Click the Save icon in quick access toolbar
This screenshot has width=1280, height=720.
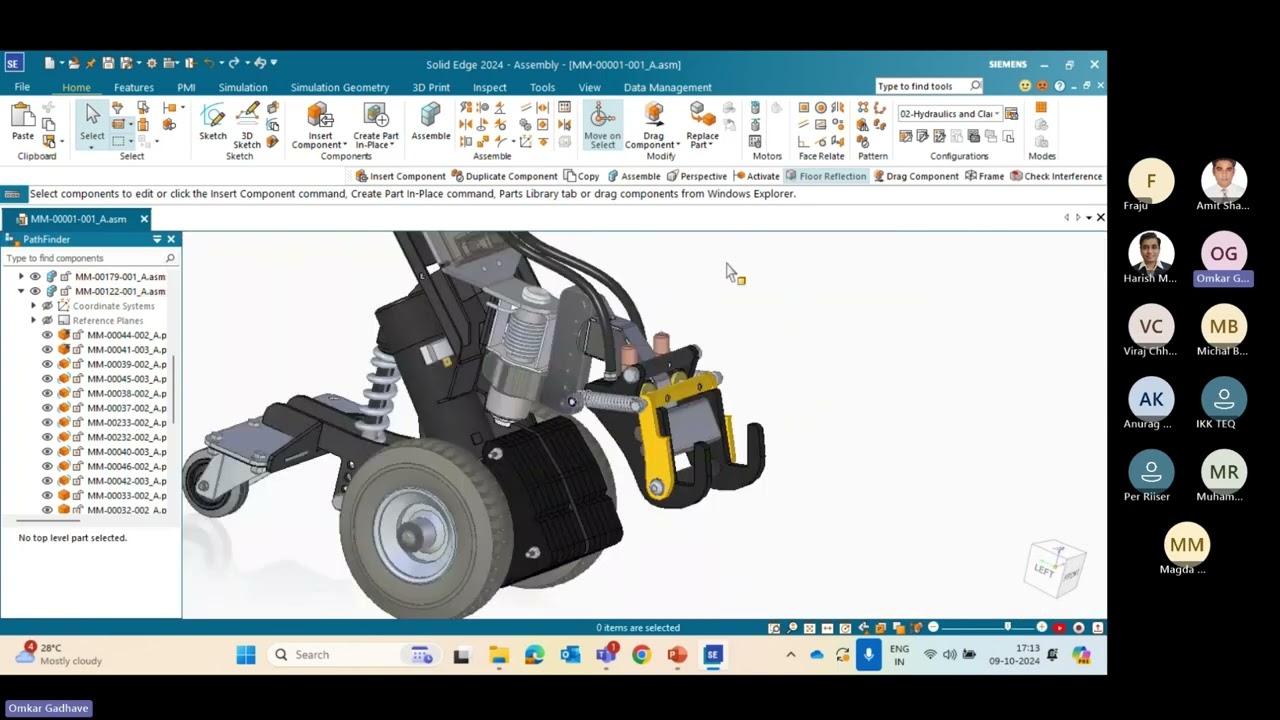(109, 63)
